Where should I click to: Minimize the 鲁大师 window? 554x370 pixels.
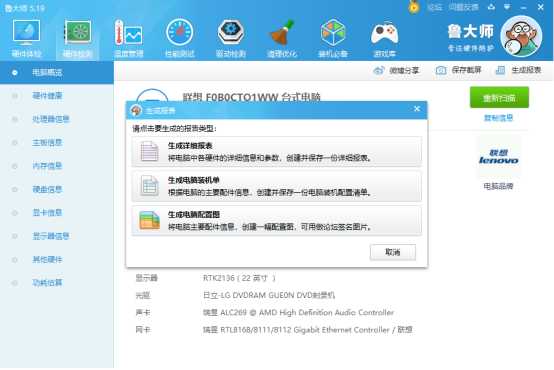[x=524, y=7]
